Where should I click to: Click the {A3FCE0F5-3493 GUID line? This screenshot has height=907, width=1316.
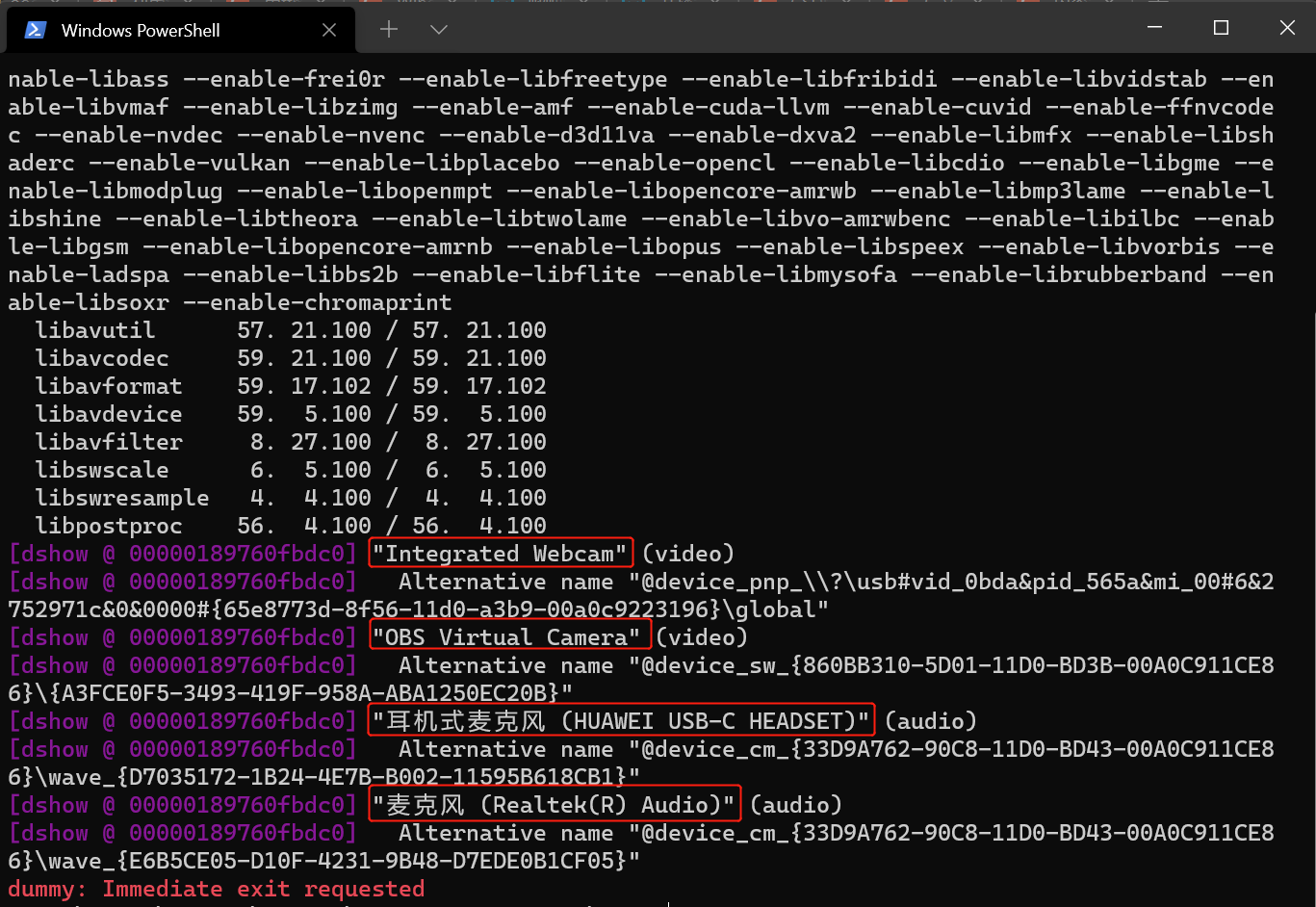click(290, 693)
